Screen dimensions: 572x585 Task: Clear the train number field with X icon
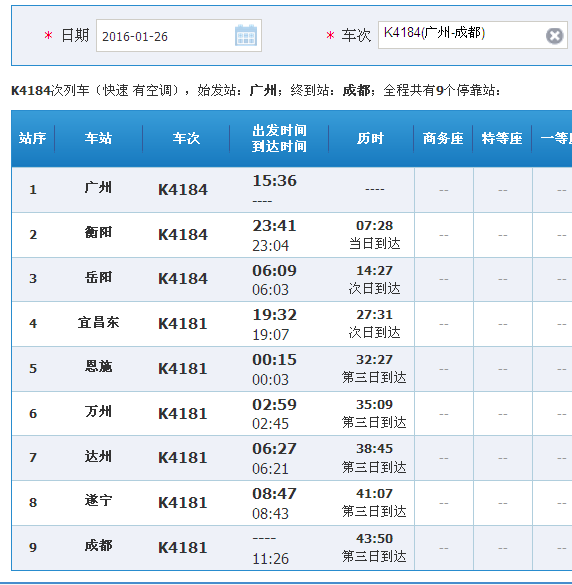coord(554,36)
